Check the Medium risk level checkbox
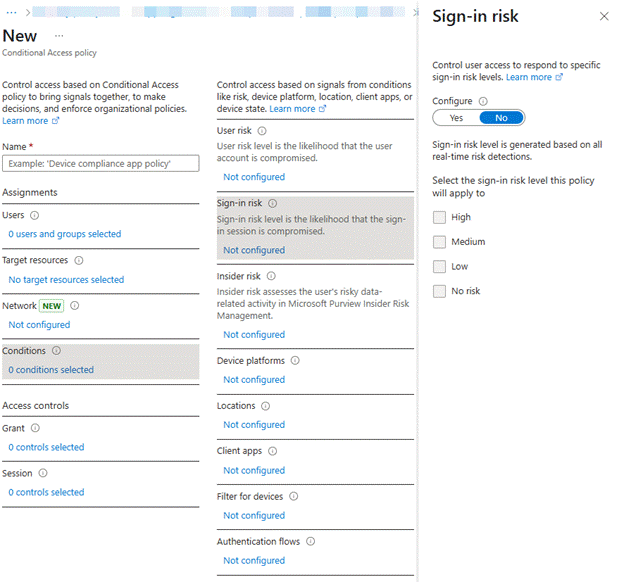624x582 pixels. (x=439, y=242)
